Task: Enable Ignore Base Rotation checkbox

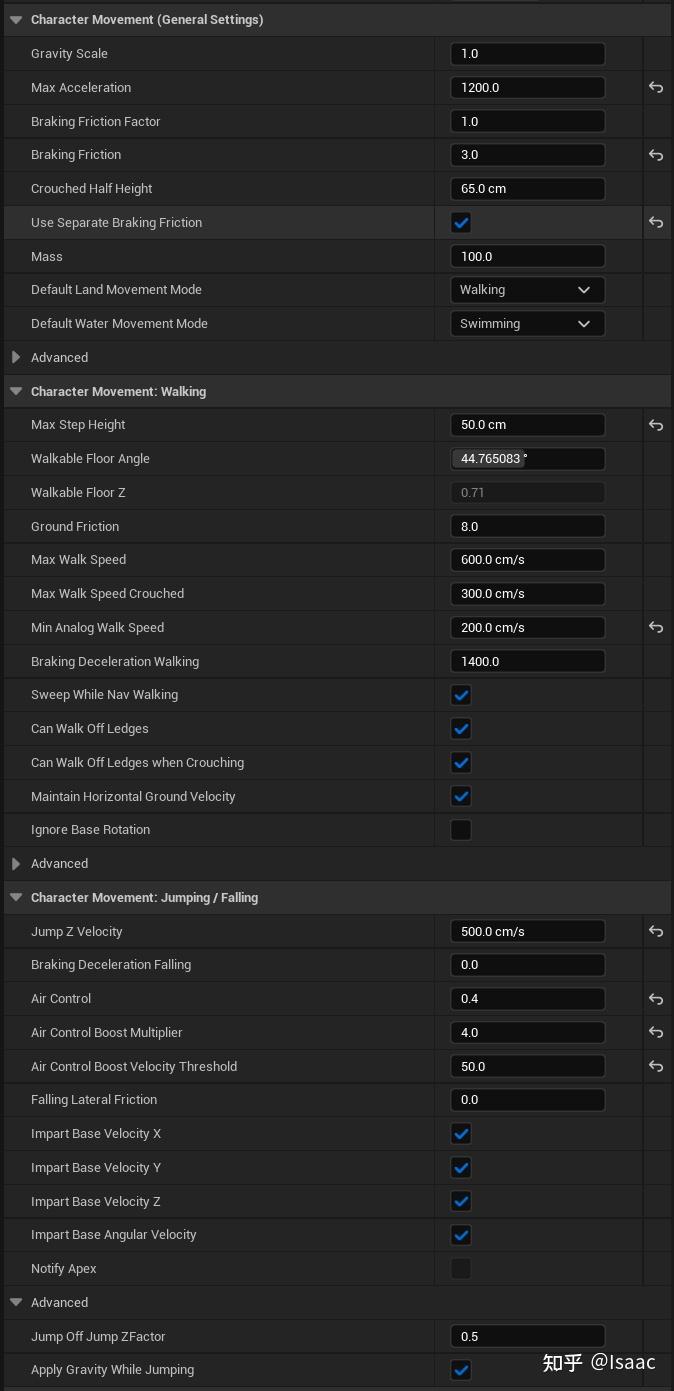Action: (x=461, y=830)
